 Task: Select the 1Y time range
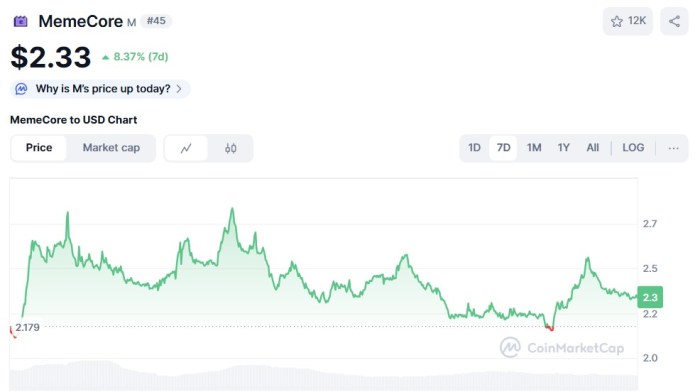tap(563, 148)
